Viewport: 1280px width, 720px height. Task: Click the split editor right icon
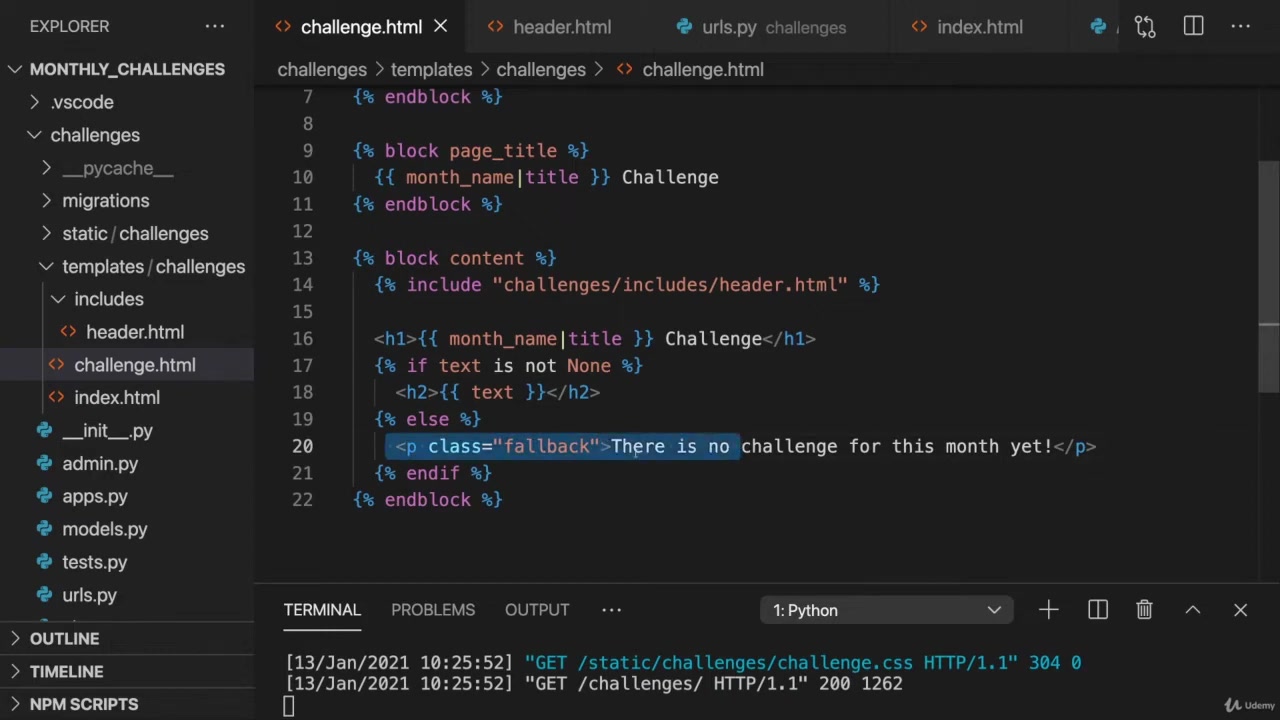(1193, 27)
